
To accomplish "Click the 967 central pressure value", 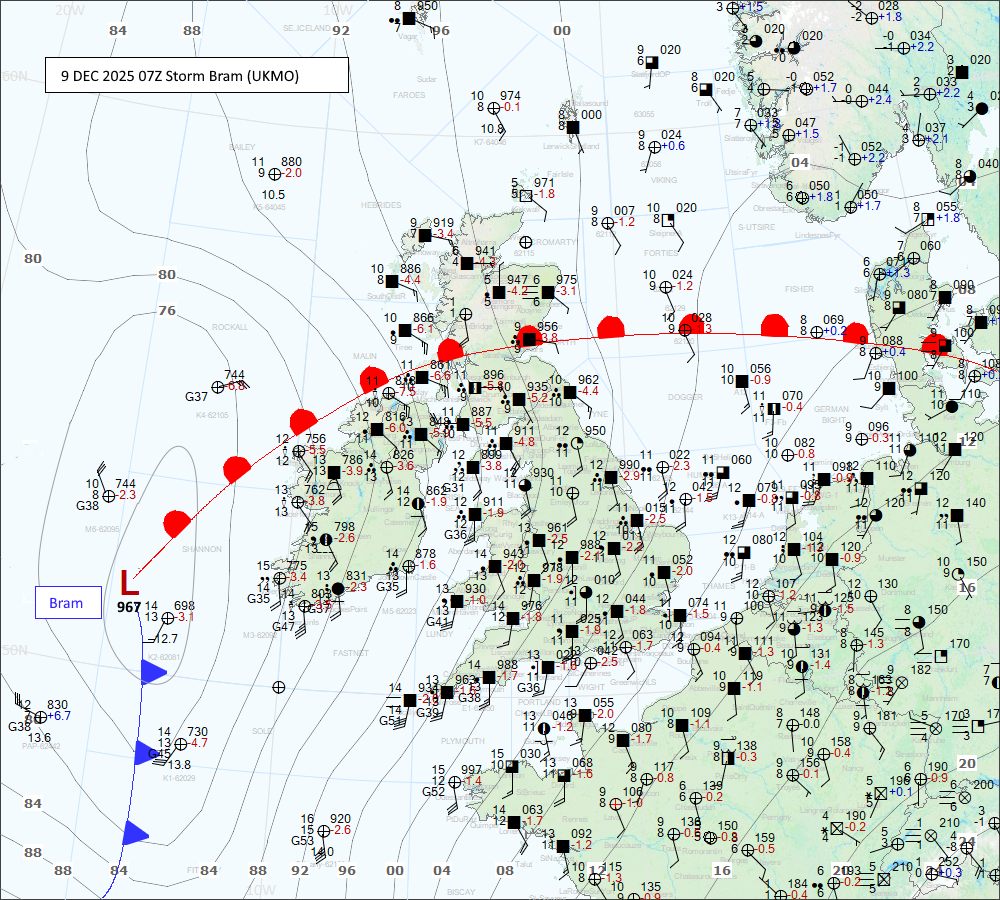I will (128, 607).
